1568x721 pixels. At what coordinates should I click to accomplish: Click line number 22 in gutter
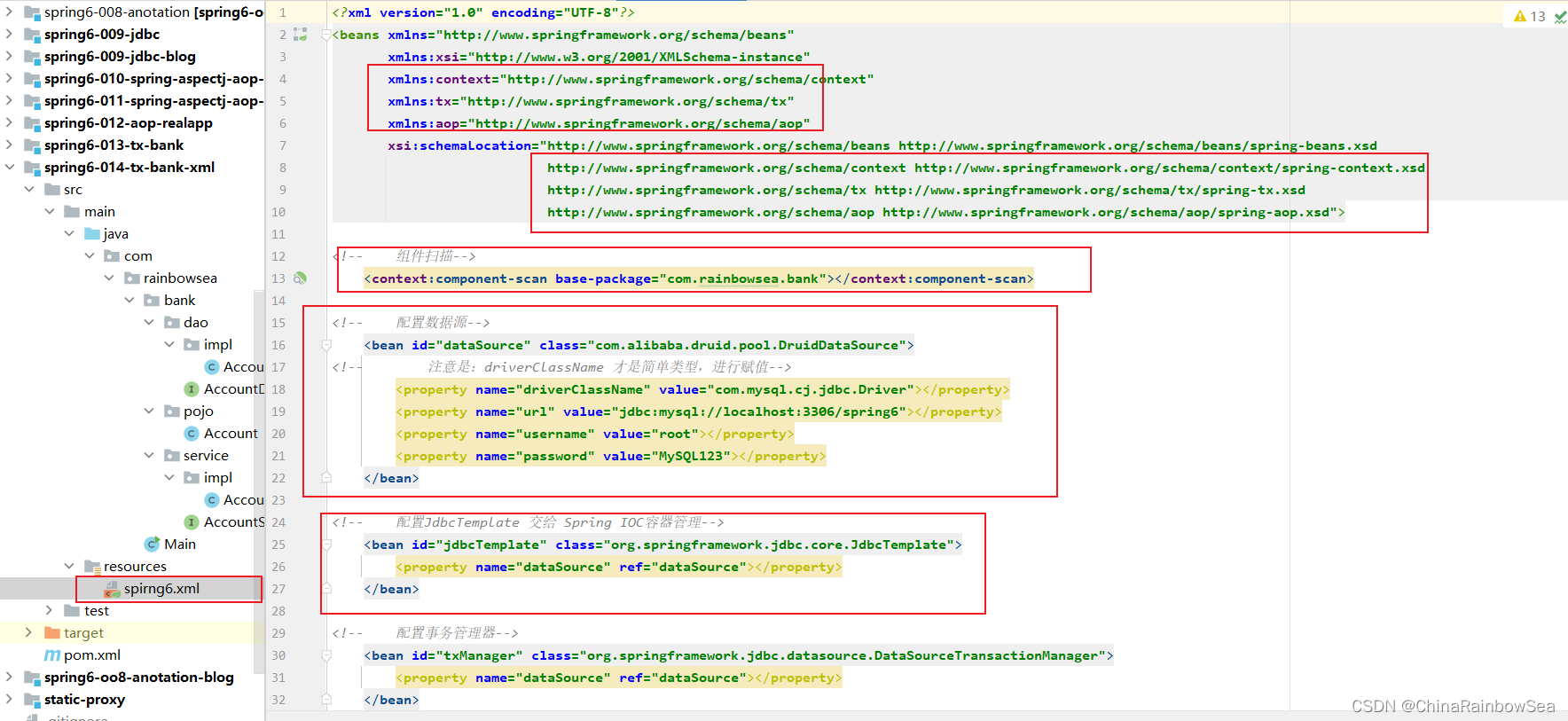[x=278, y=479]
